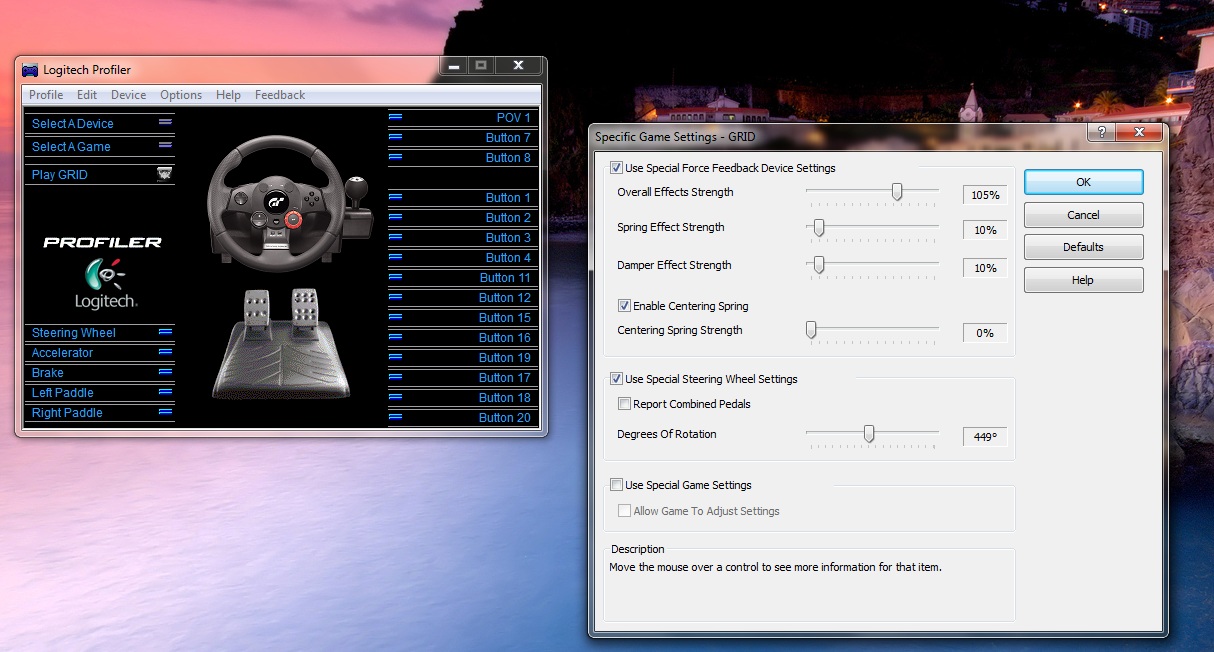The image size is (1214, 652).
Task: Click the Logitech logo
Action: pos(105,285)
